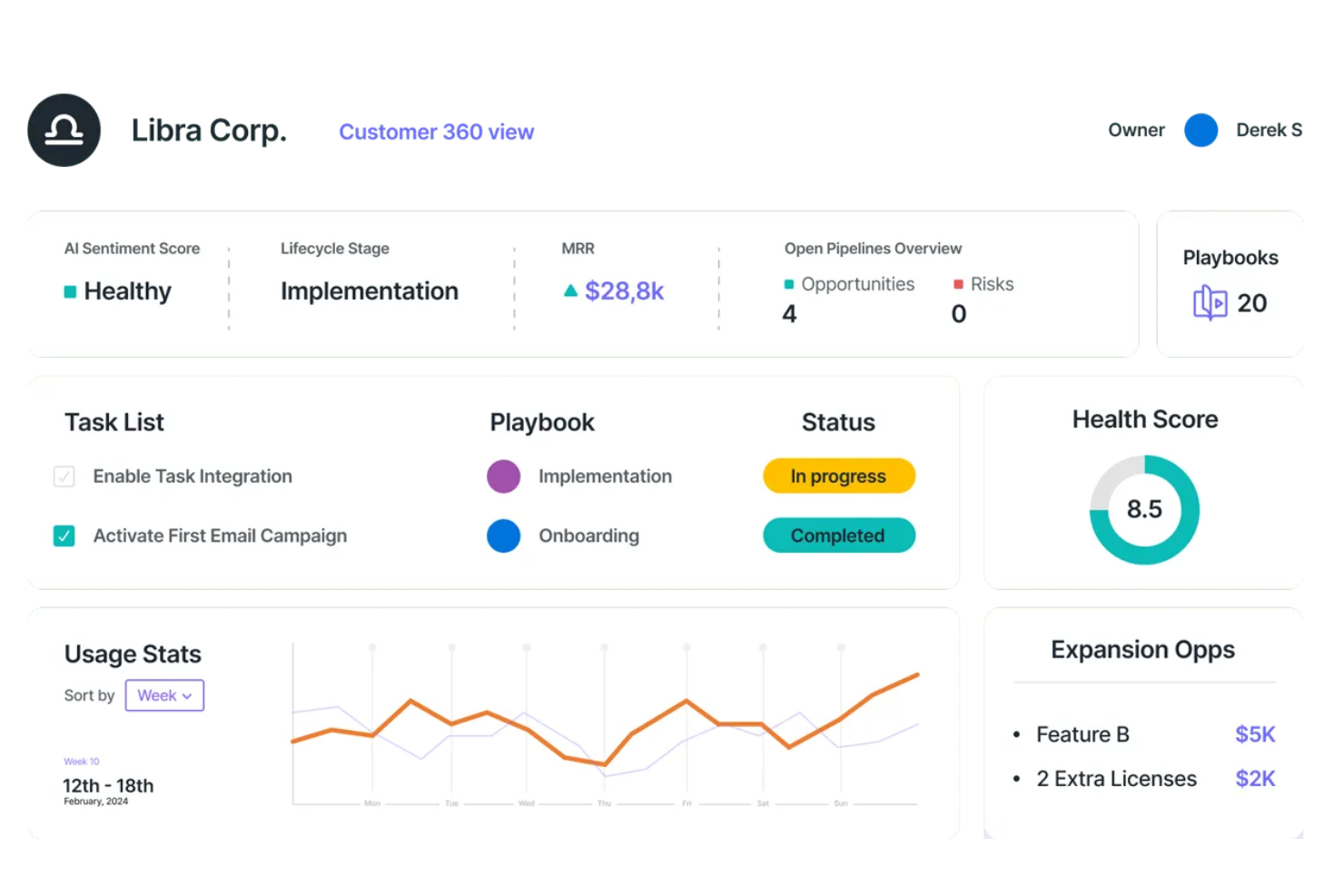Open the Customer 360 view
This screenshot has width=1344, height=896.
[x=436, y=132]
